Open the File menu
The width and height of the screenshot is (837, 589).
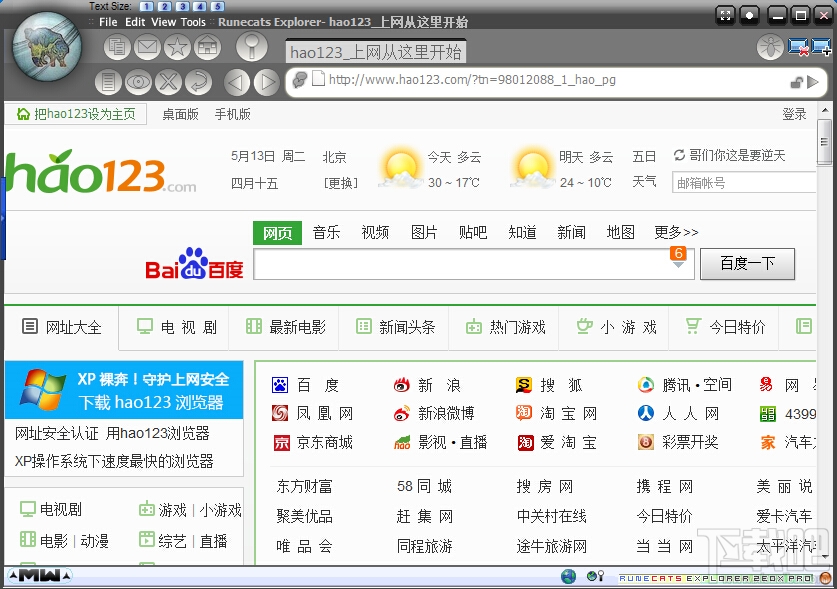(108, 22)
